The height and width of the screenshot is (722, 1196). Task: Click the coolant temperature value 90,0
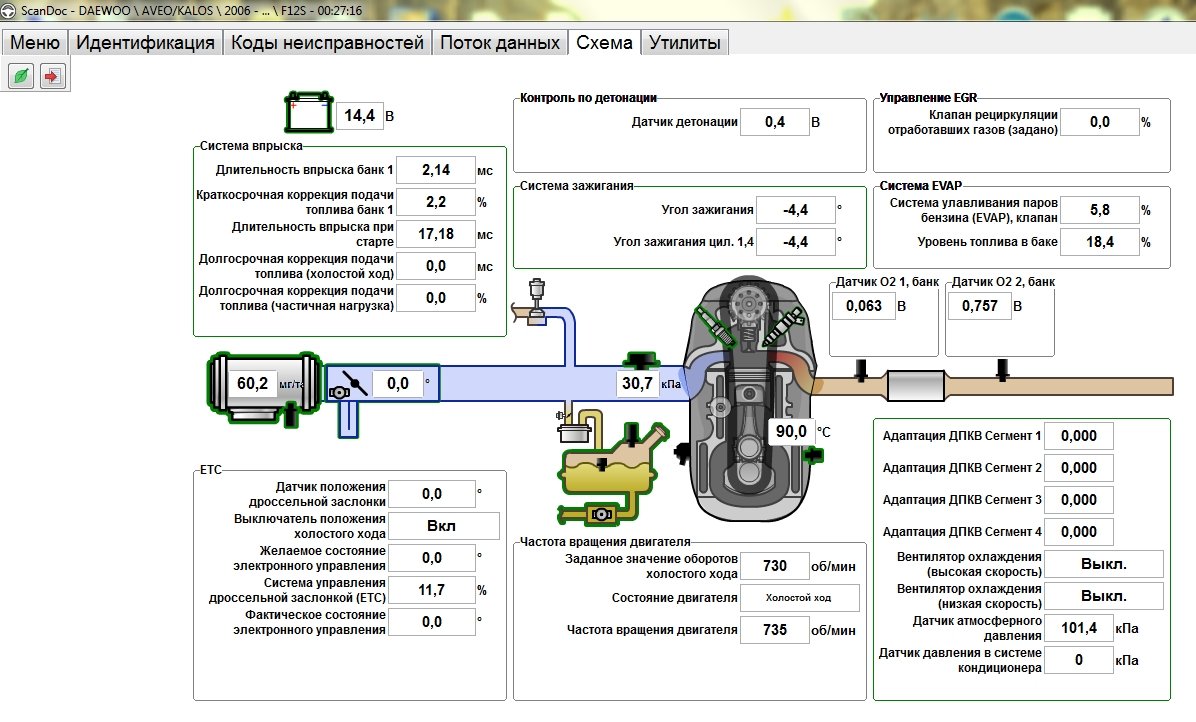click(x=790, y=431)
